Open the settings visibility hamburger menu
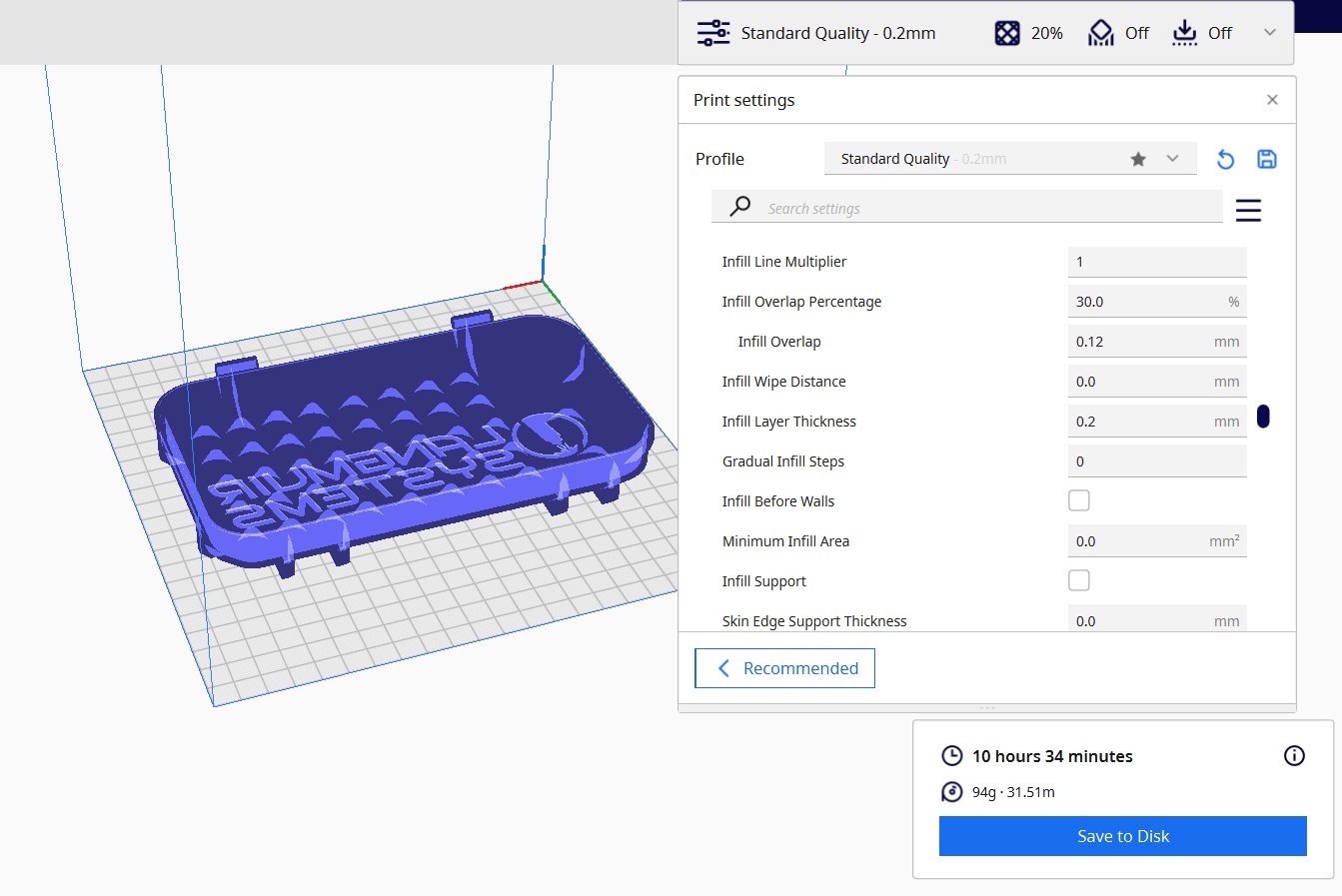This screenshot has width=1342, height=896. tap(1248, 210)
